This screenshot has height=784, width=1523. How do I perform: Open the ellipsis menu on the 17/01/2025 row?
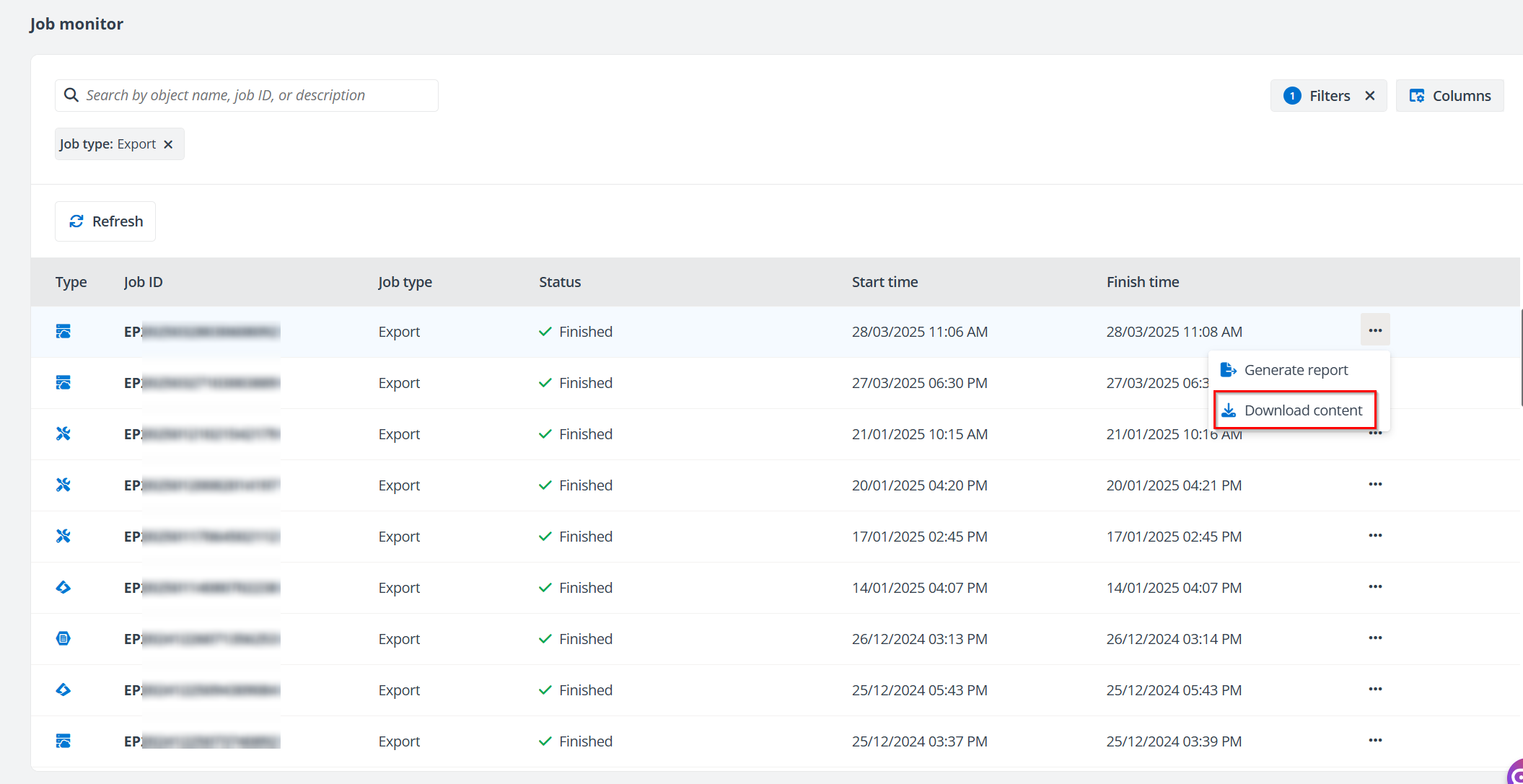(x=1375, y=535)
